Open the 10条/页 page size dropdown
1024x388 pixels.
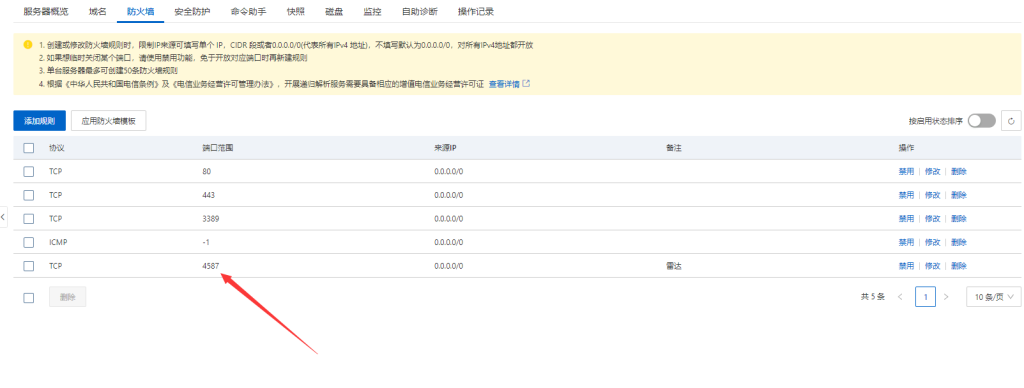pos(993,297)
